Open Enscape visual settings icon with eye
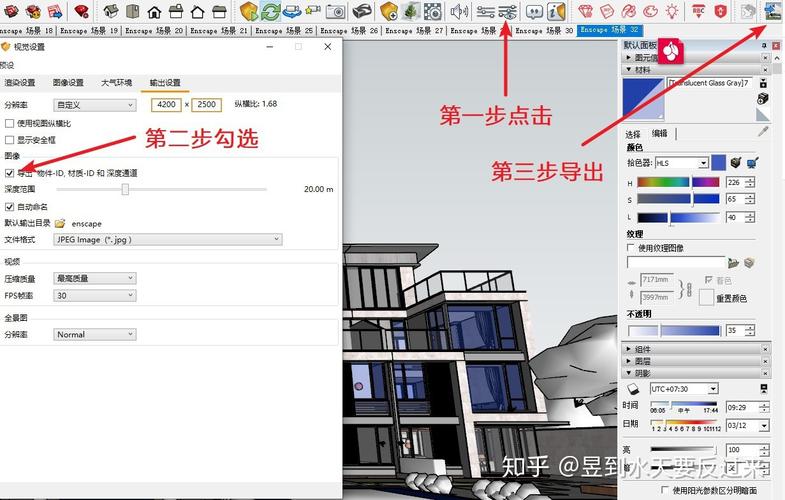785x500 pixels. 507,11
